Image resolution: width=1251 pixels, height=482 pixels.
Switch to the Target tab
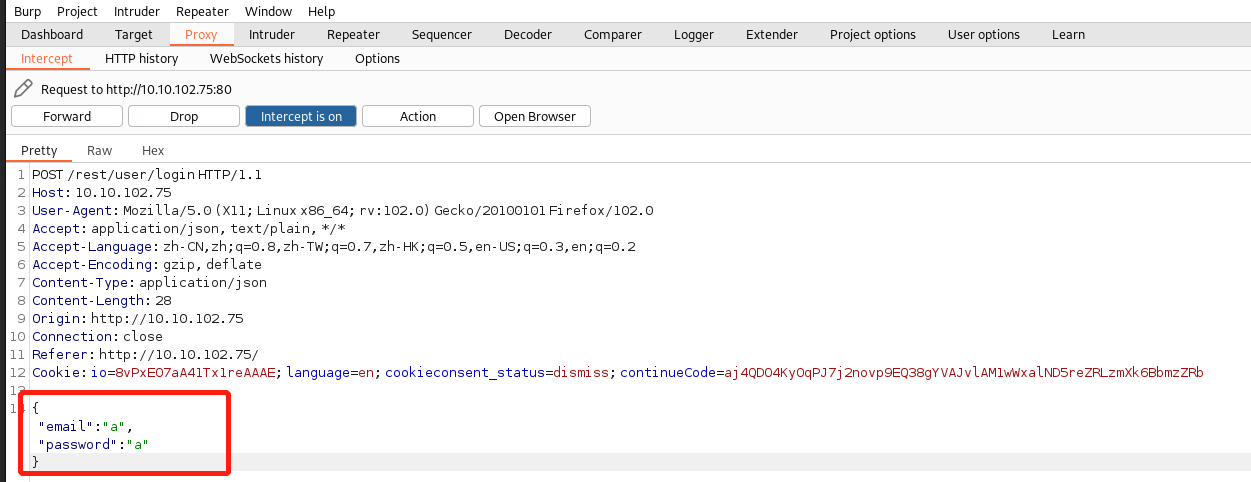133,34
